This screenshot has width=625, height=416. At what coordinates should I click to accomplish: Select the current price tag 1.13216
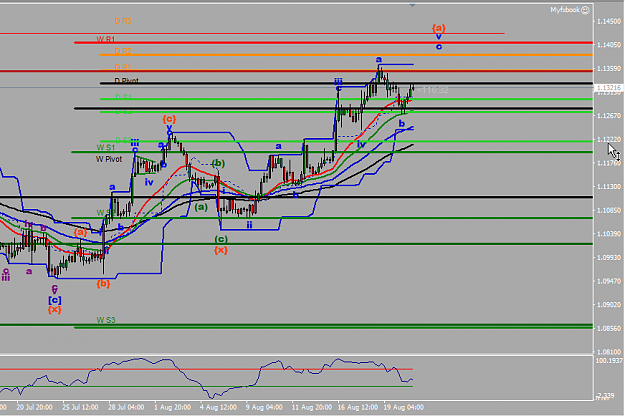tap(609, 87)
